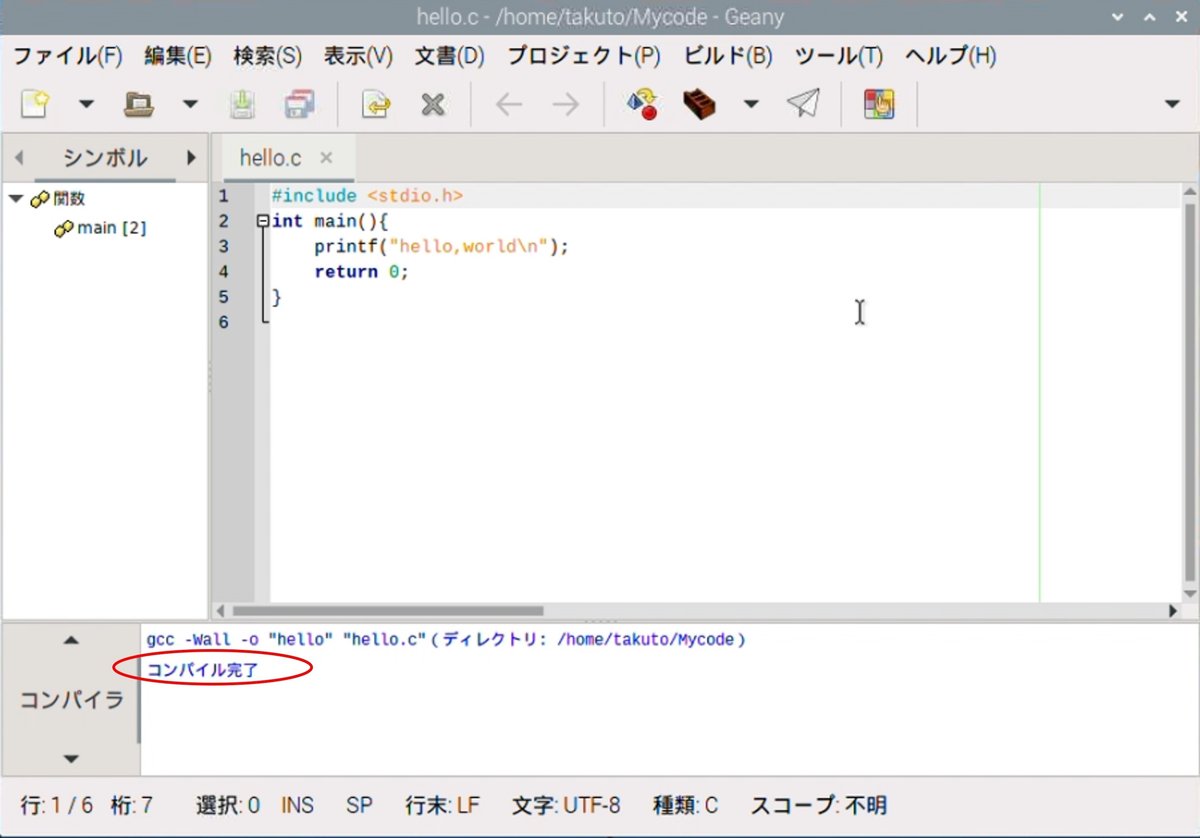Click the return 0; line

(x=362, y=272)
